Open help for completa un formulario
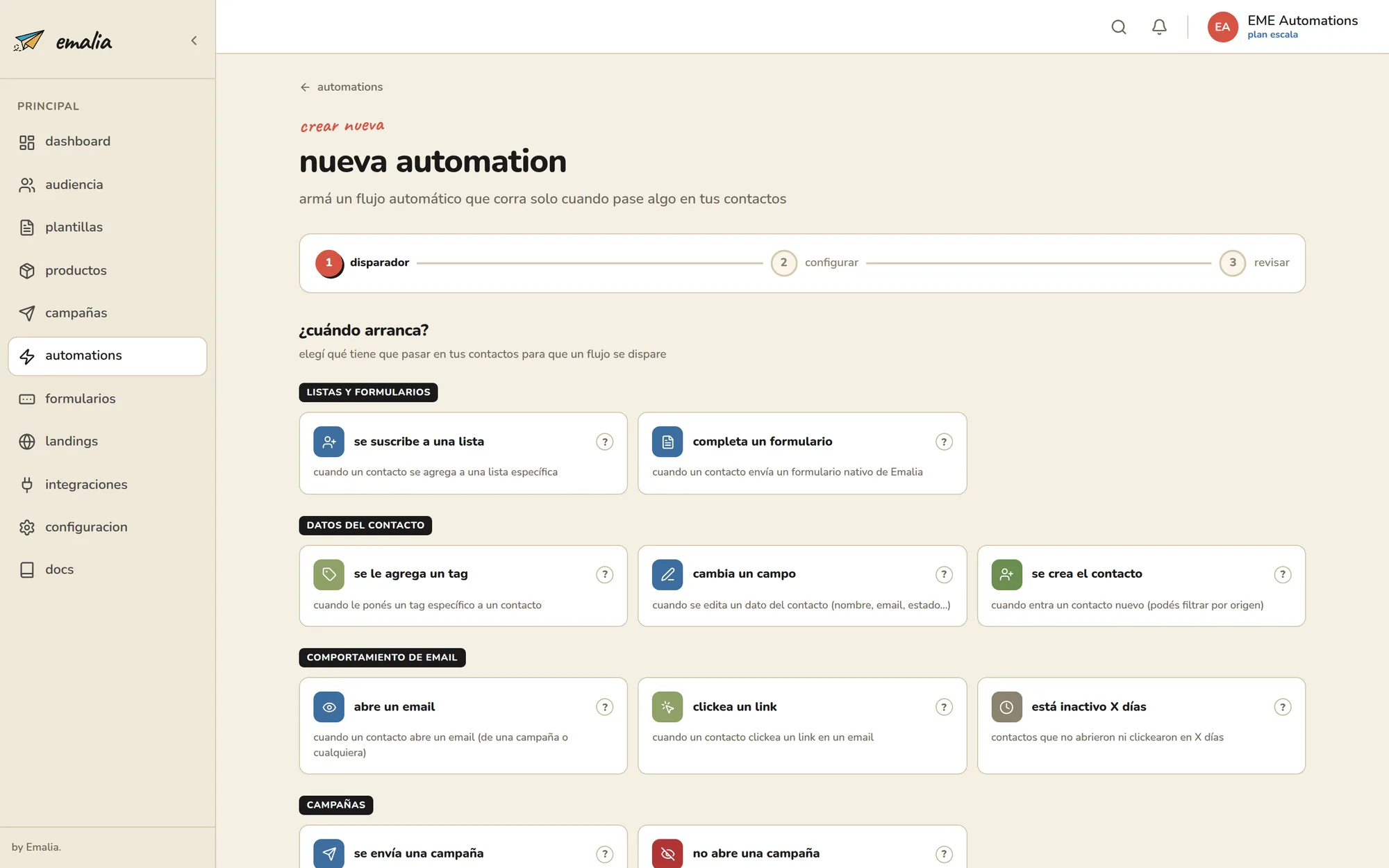This screenshot has height=868, width=1389. coord(944,442)
